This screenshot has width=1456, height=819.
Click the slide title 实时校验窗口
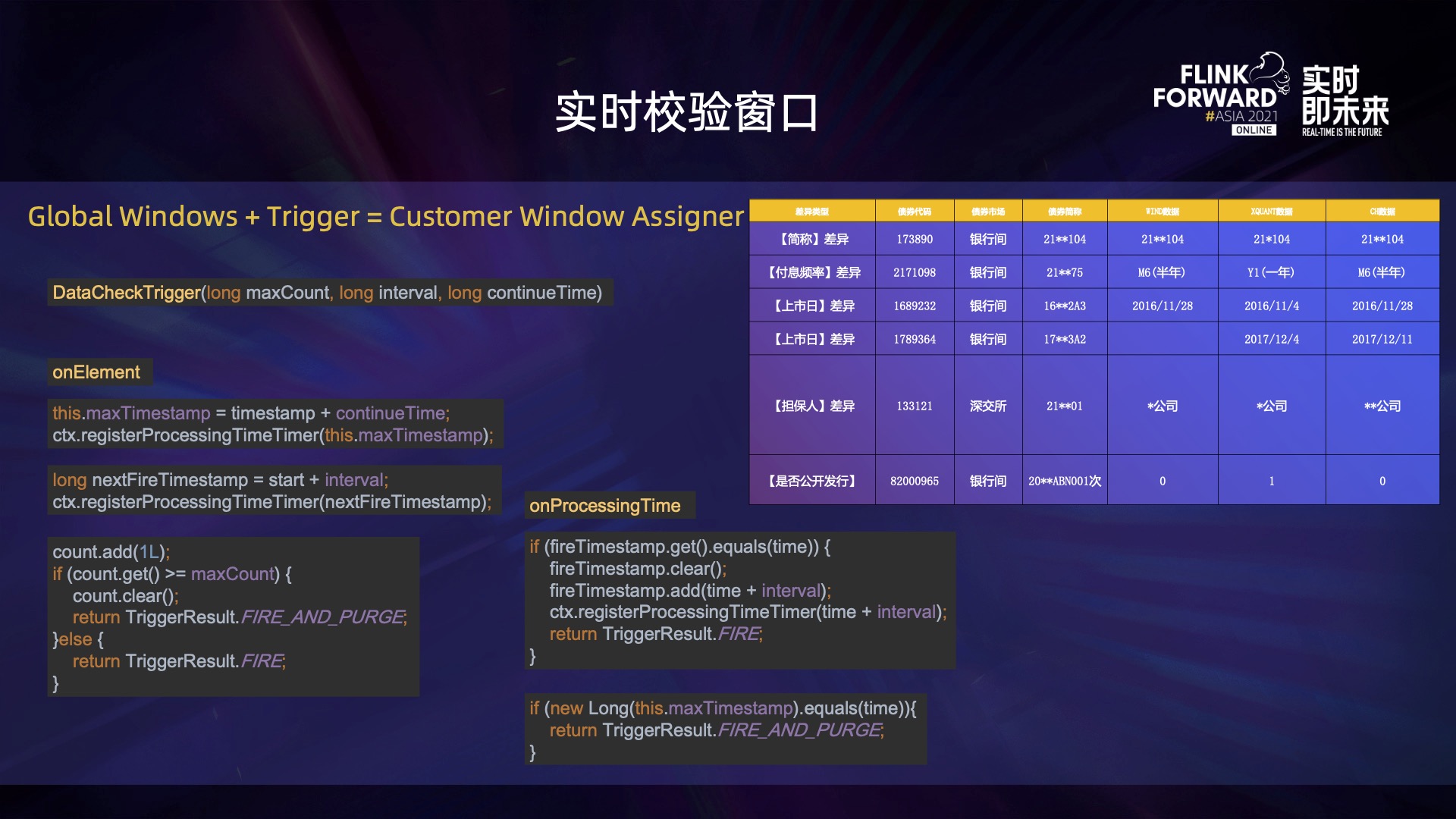click(x=686, y=113)
